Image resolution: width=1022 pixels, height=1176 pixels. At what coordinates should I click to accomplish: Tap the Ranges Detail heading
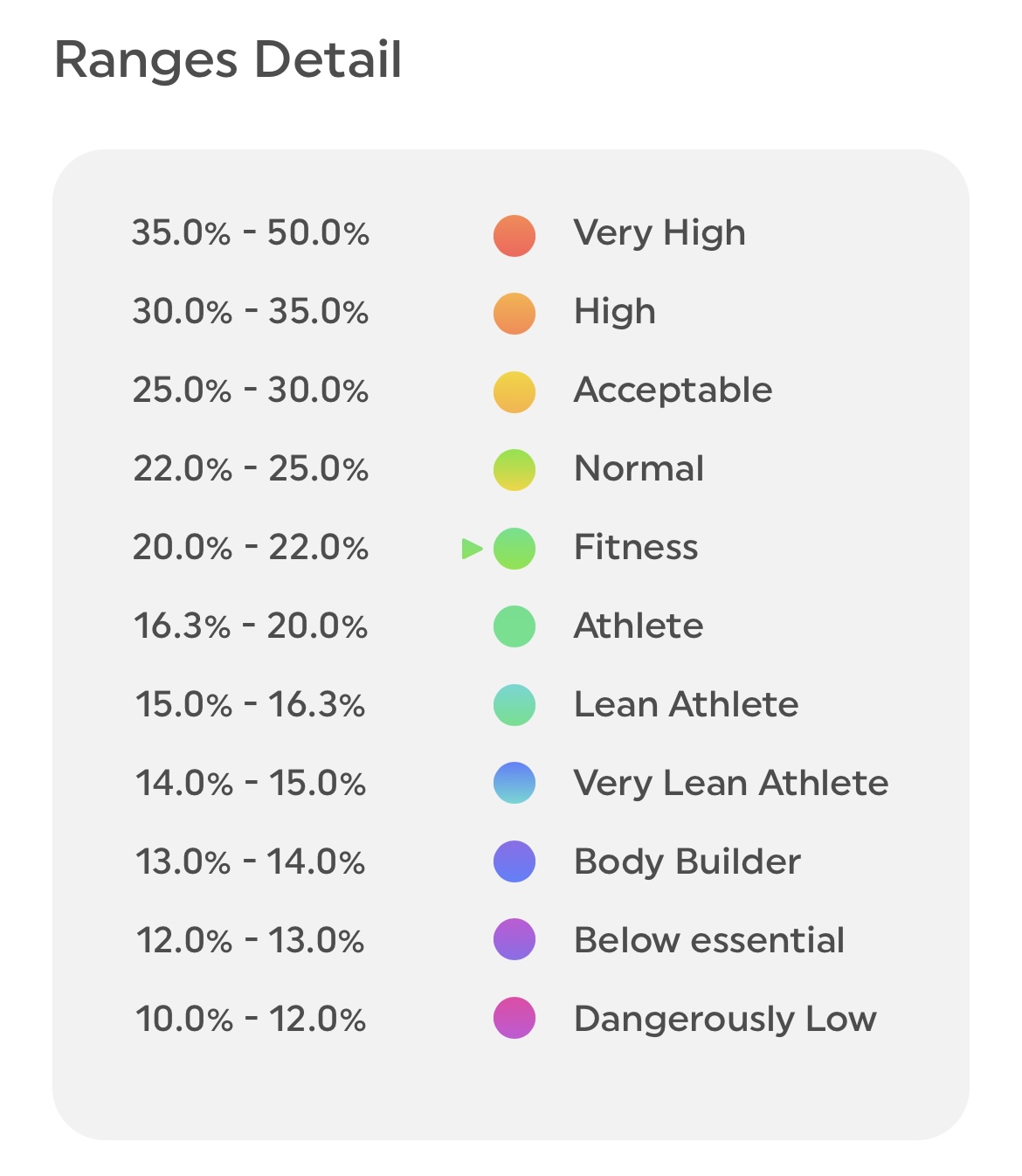click(x=228, y=60)
